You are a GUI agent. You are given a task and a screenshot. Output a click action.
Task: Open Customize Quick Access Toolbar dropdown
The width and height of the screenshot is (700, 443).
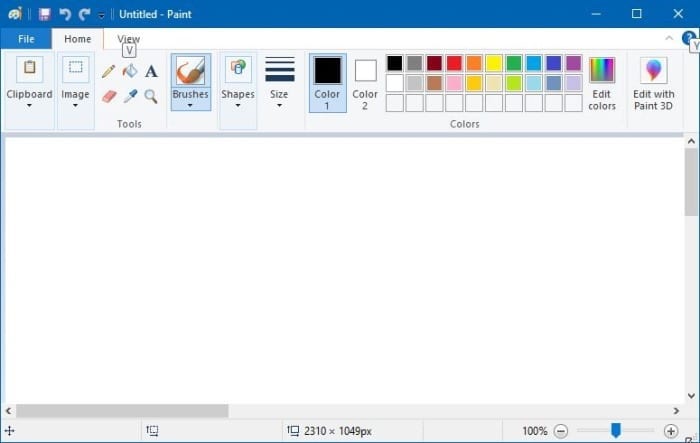pos(102,15)
